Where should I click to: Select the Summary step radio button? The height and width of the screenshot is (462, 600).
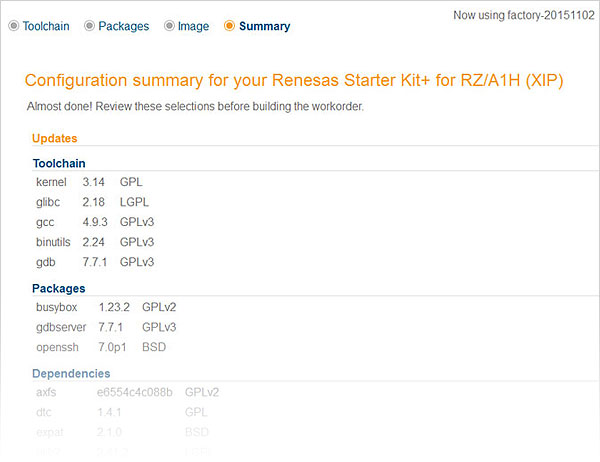click(x=229, y=26)
